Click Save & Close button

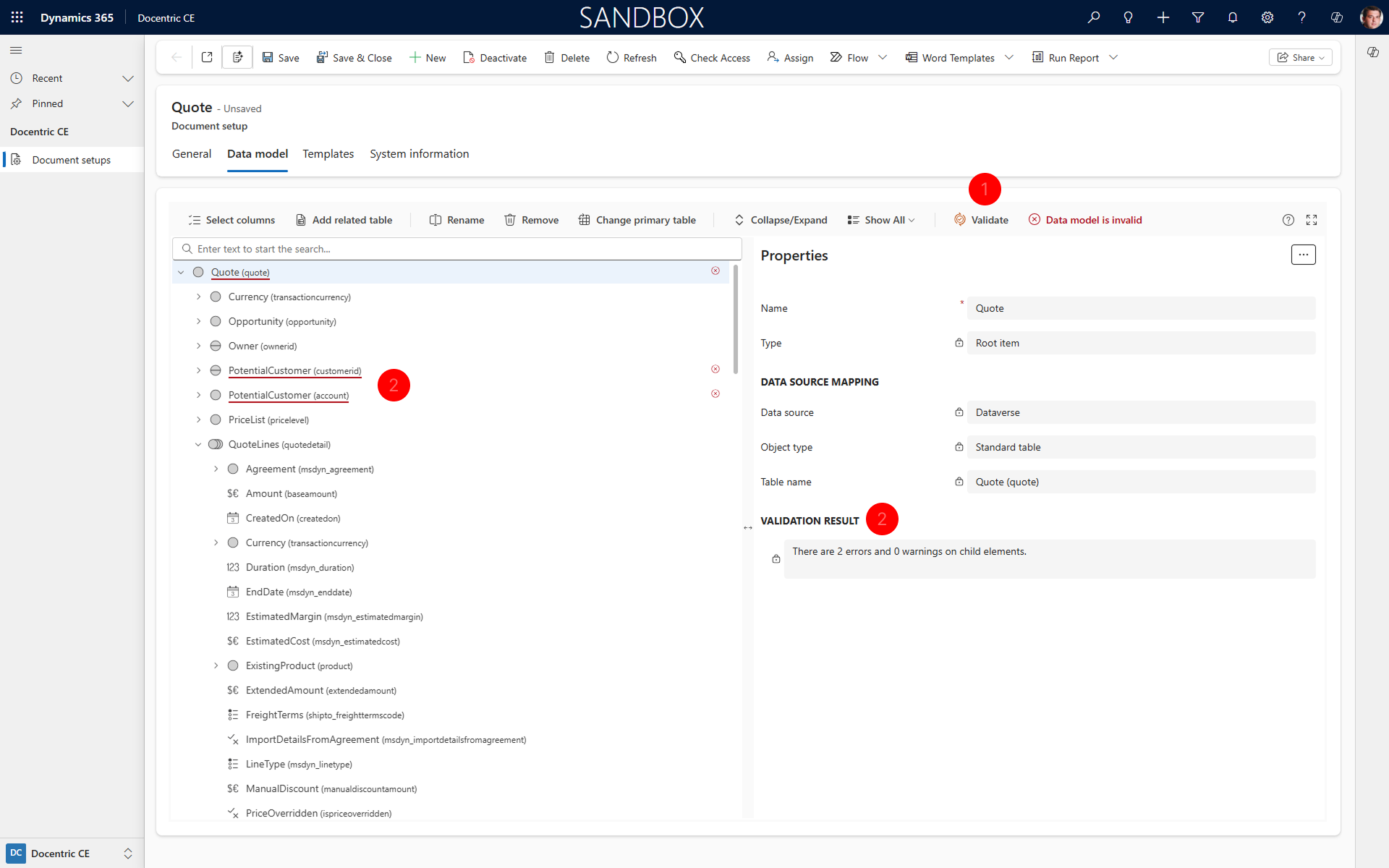354,57
